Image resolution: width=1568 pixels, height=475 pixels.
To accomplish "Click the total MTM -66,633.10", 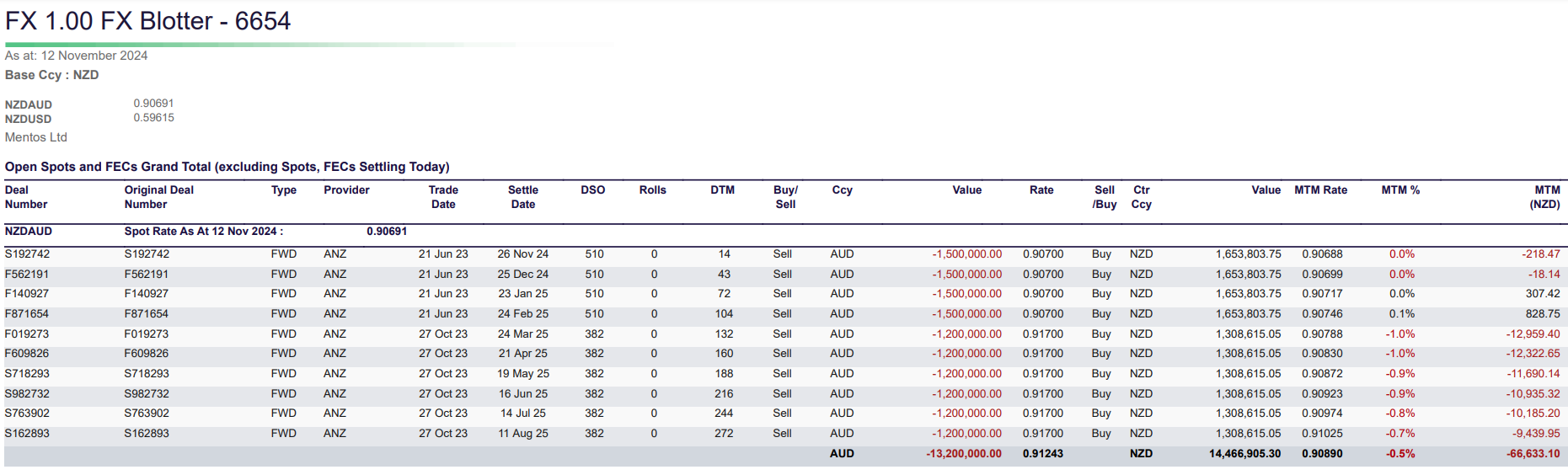I will [x=1533, y=454].
